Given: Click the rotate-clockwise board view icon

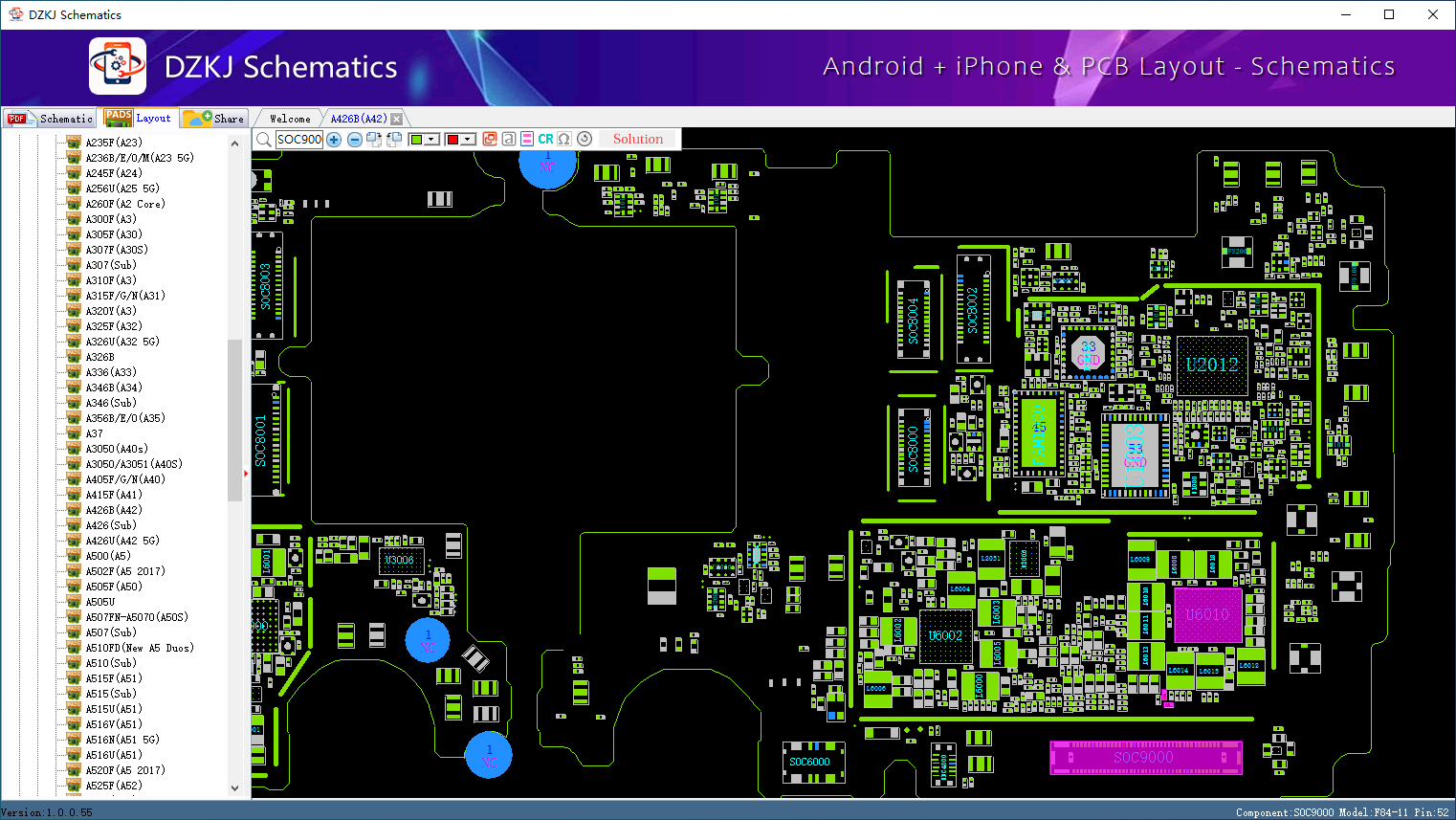Looking at the screenshot, I should tap(374, 140).
